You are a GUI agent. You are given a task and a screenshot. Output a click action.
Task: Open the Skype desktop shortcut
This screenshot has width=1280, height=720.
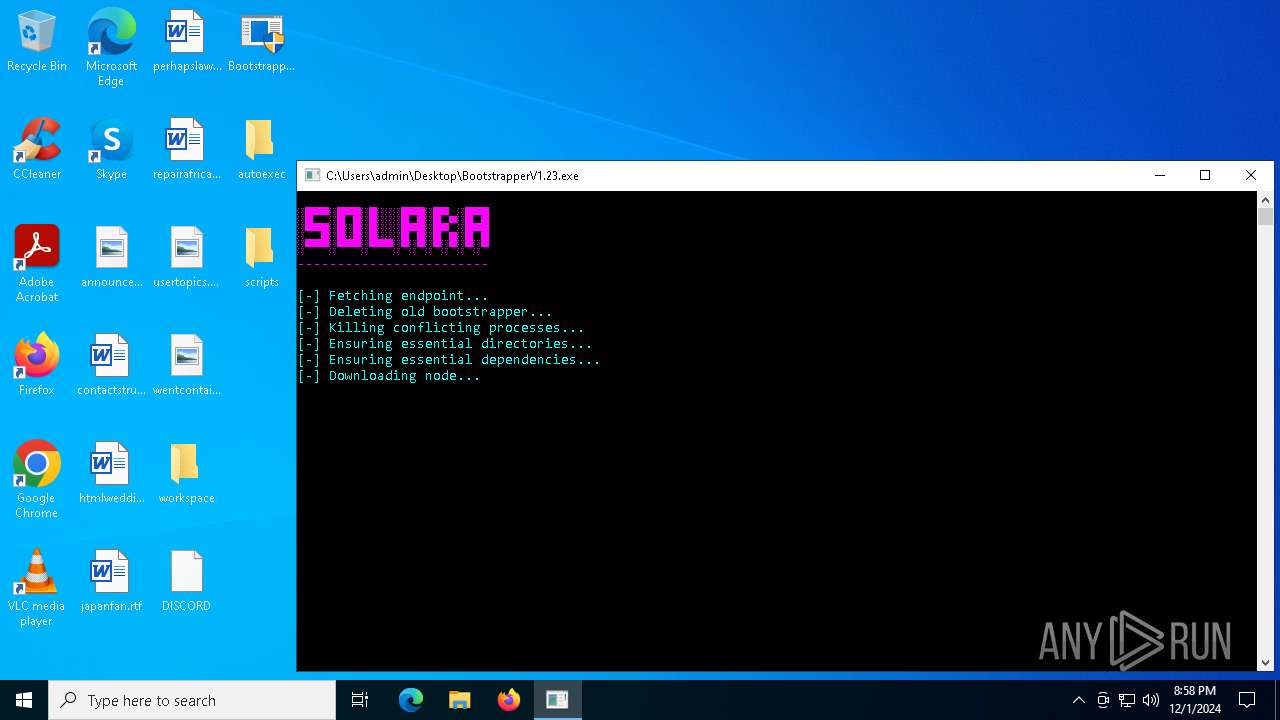pos(111,150)
